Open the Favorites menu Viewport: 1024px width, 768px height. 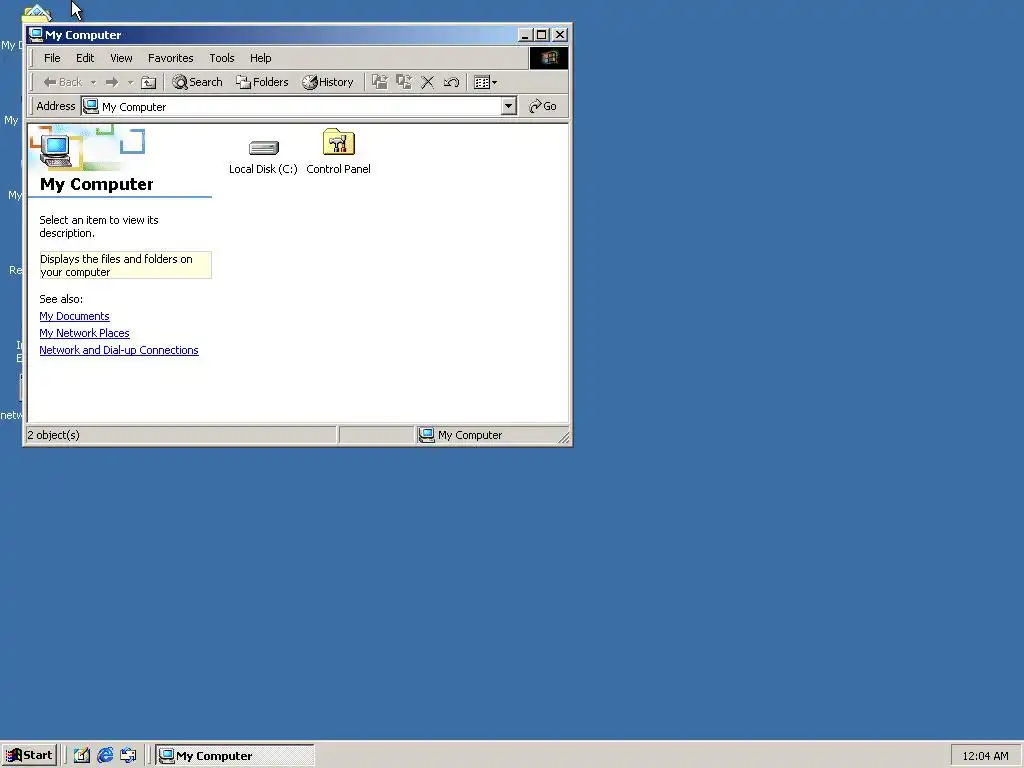click(170, 58)
